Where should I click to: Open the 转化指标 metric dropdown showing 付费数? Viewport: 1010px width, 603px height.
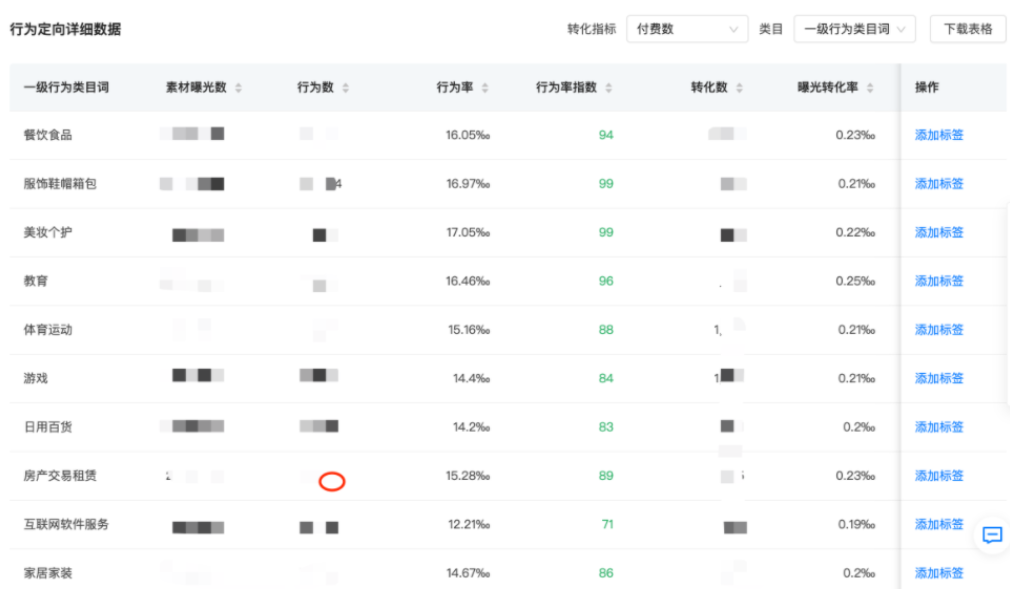point(687,29)
